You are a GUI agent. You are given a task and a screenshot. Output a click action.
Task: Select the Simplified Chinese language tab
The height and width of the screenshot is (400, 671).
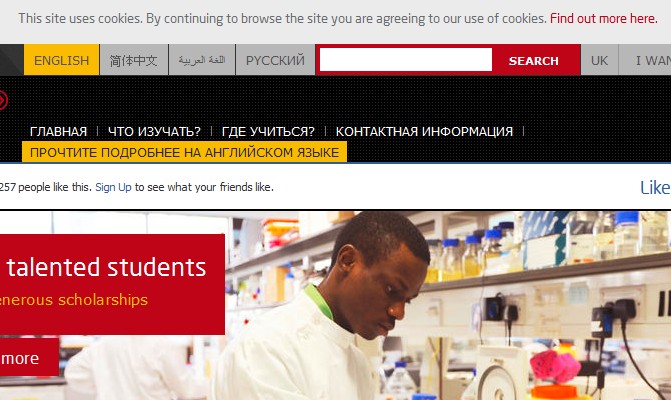134,60
